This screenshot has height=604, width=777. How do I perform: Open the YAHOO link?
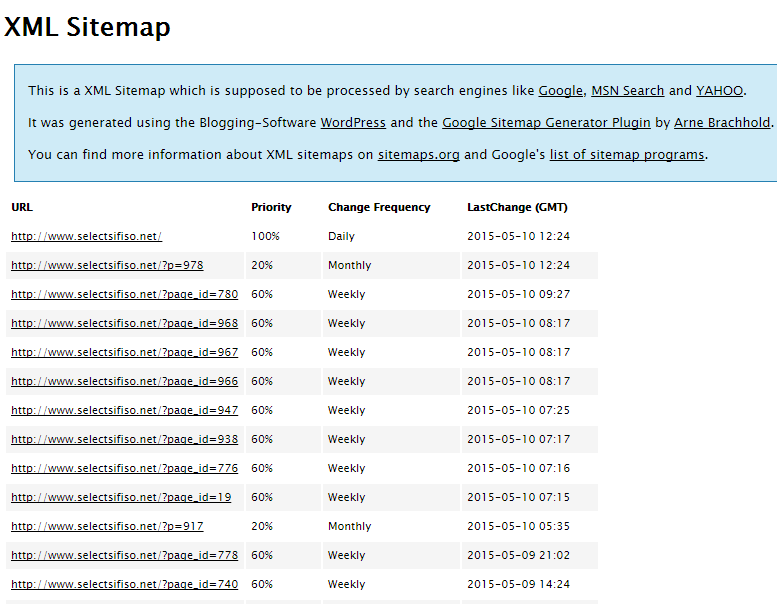point(719,91)
